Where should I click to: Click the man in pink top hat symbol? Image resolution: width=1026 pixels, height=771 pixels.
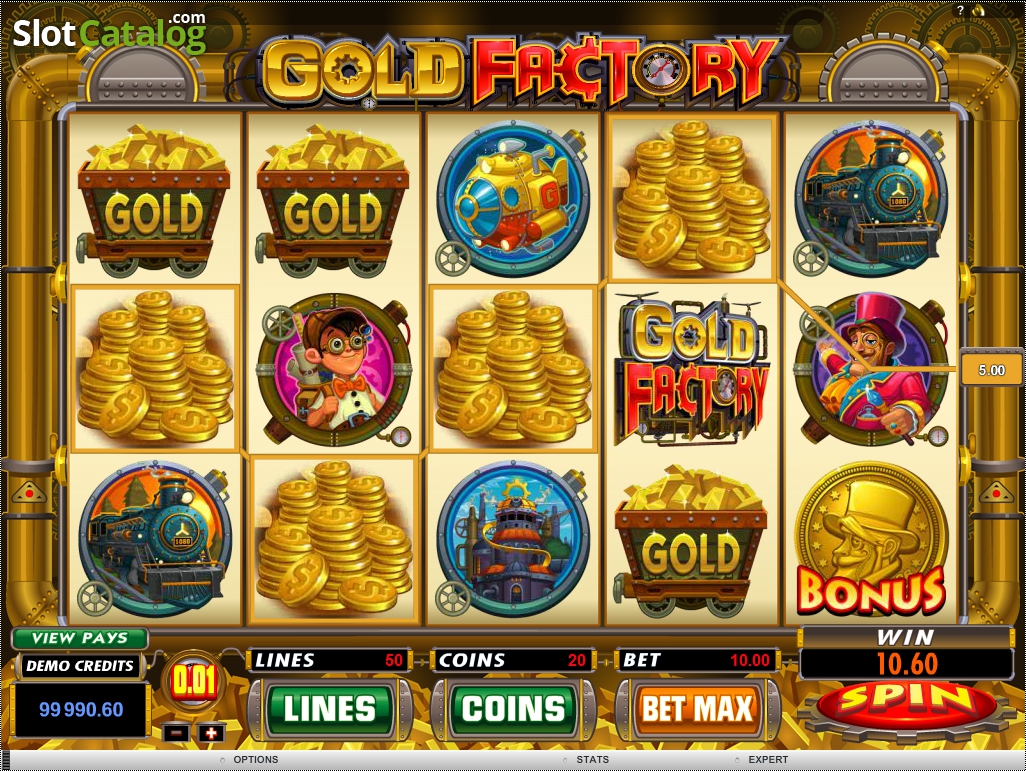coord(871,370)
